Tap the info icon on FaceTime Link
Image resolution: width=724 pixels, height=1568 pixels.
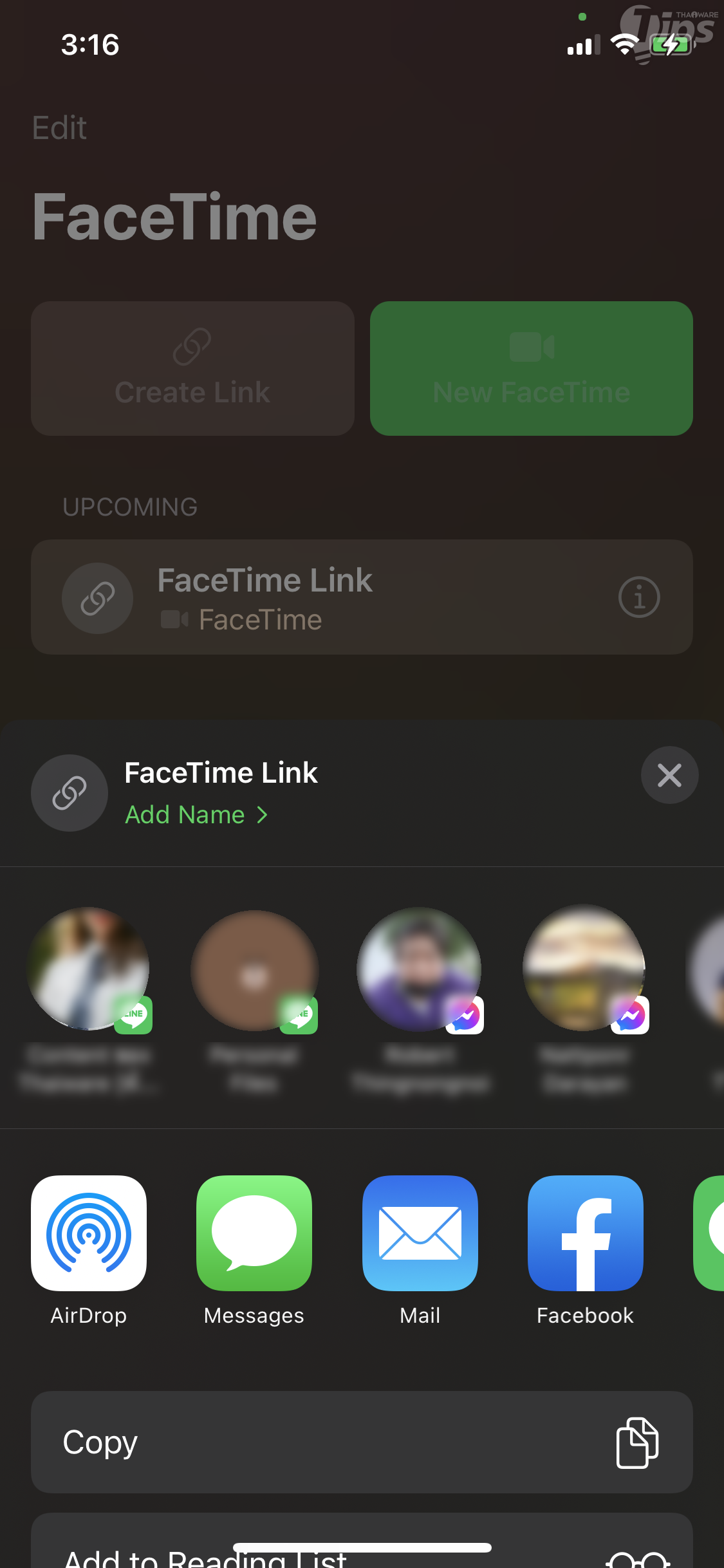tap(638, 597)
